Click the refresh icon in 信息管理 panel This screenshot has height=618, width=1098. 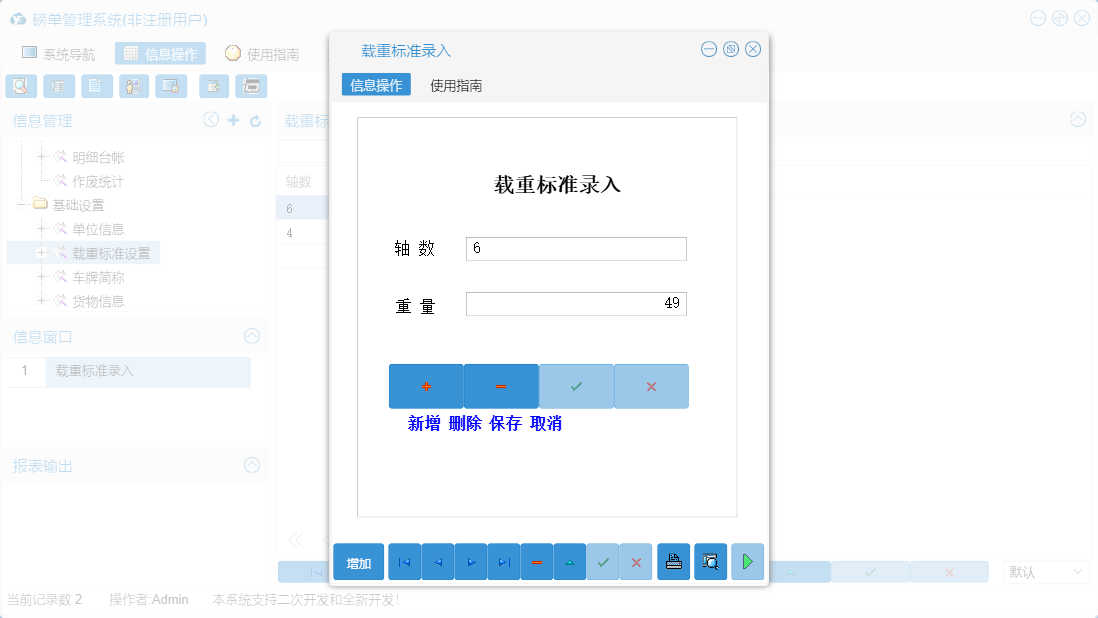coord(258,120)
